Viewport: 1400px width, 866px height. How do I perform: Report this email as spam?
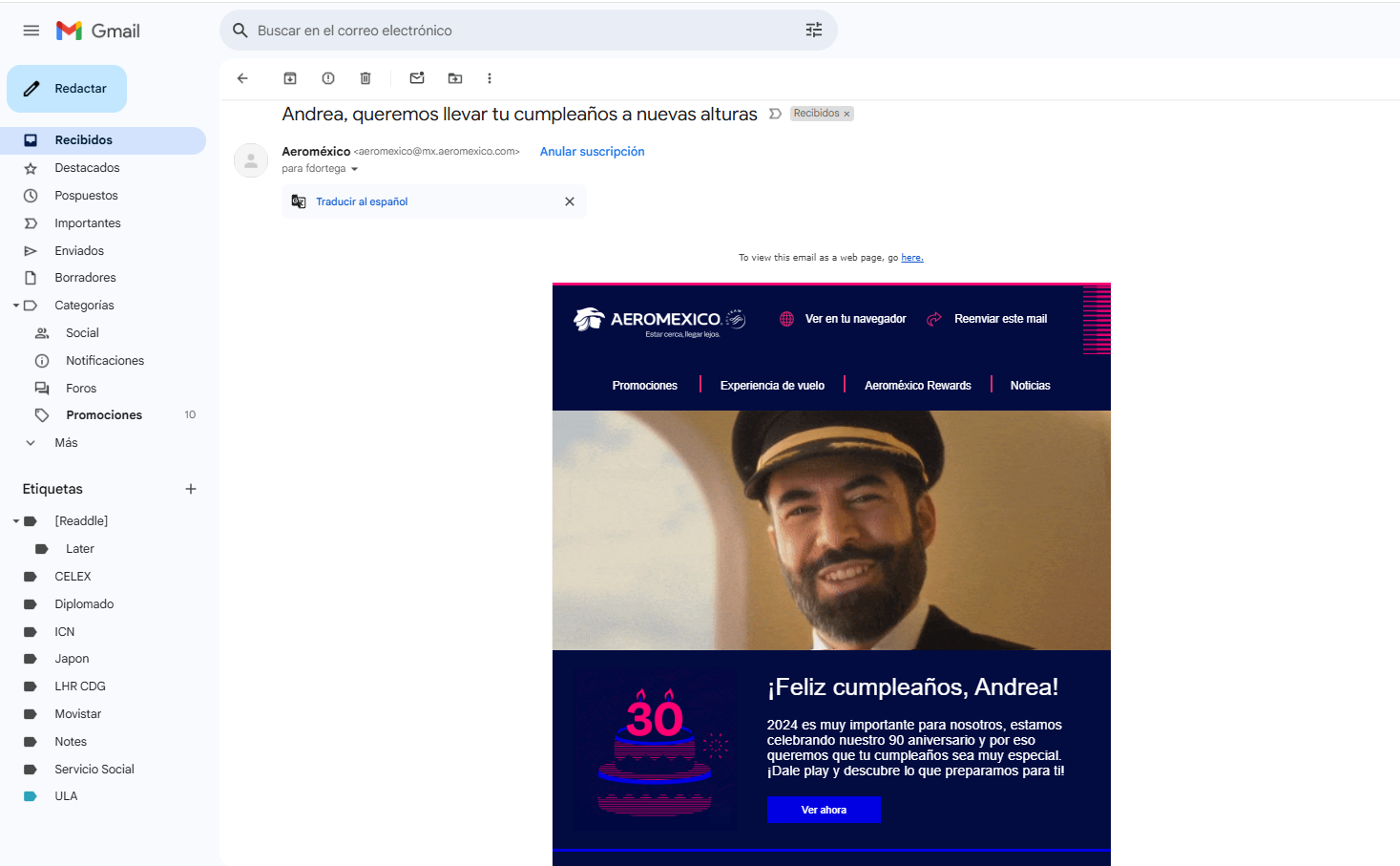pos(328,78)
